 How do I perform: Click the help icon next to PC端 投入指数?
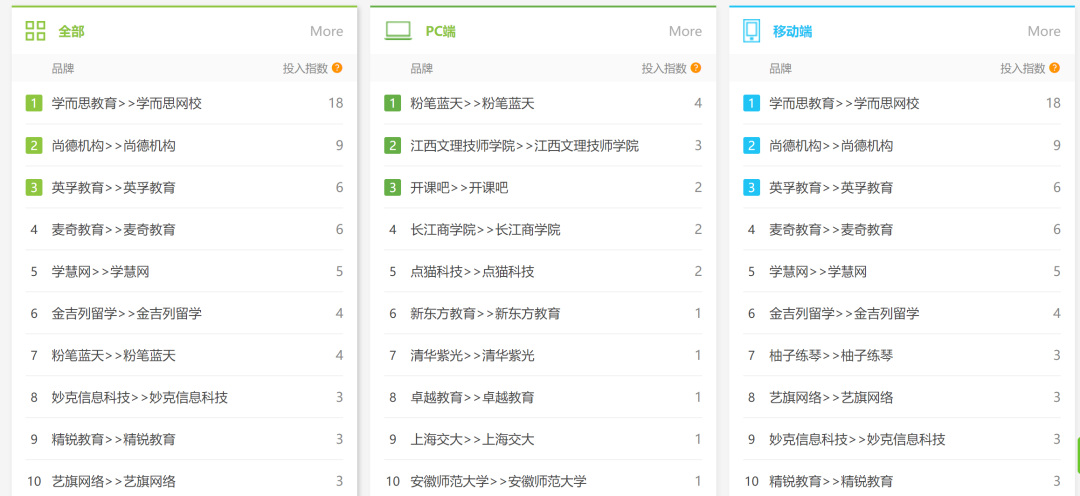point(696,68)
